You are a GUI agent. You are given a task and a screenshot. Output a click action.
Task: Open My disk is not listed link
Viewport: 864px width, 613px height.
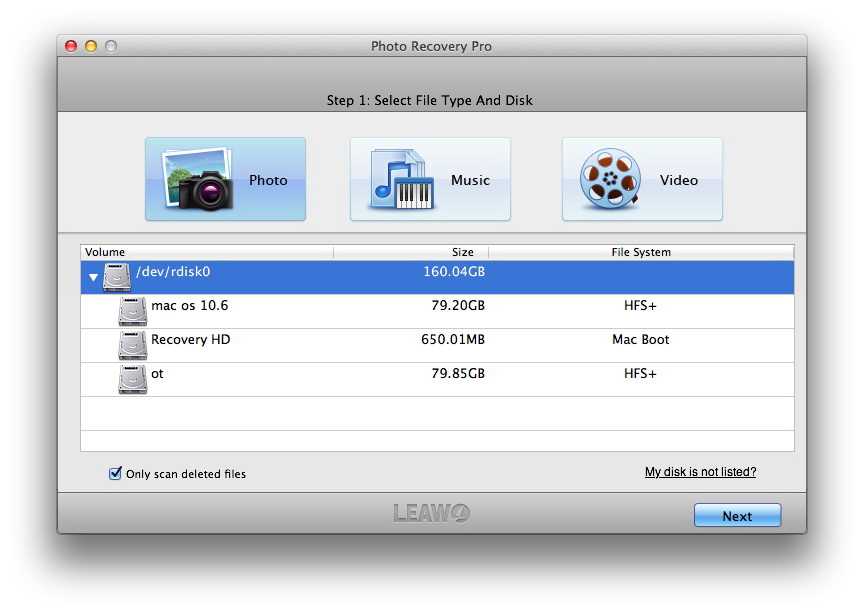pos(700,472)
